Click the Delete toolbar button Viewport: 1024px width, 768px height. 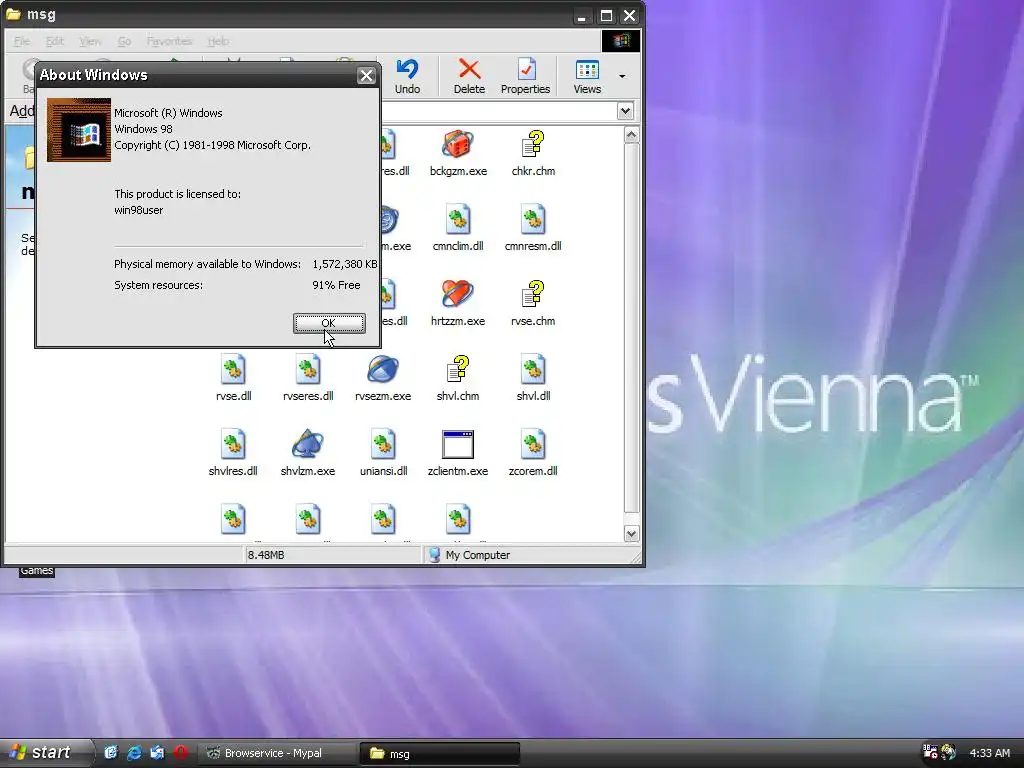pos(469,76)
